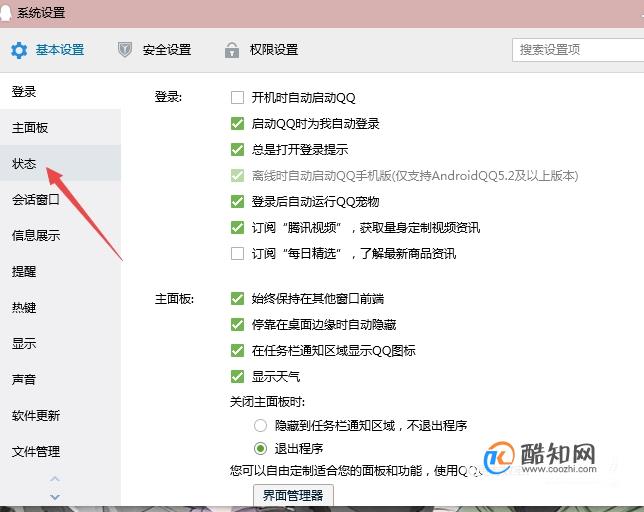The width and height of the screenshot is (644, 512).
Task: Select 隐藏到任务栏通知区域 radio option
Action: click(x=260, y=425)
